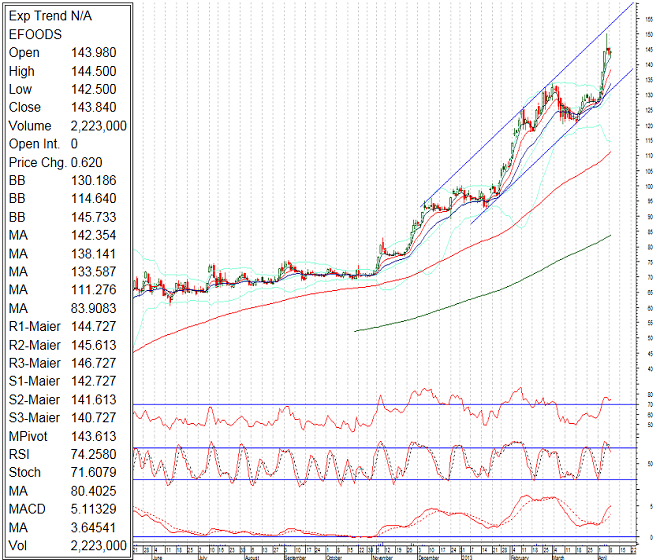Click the Close value 143.840
This screenshot has width=660, height=560.
[x=97, y=107]
